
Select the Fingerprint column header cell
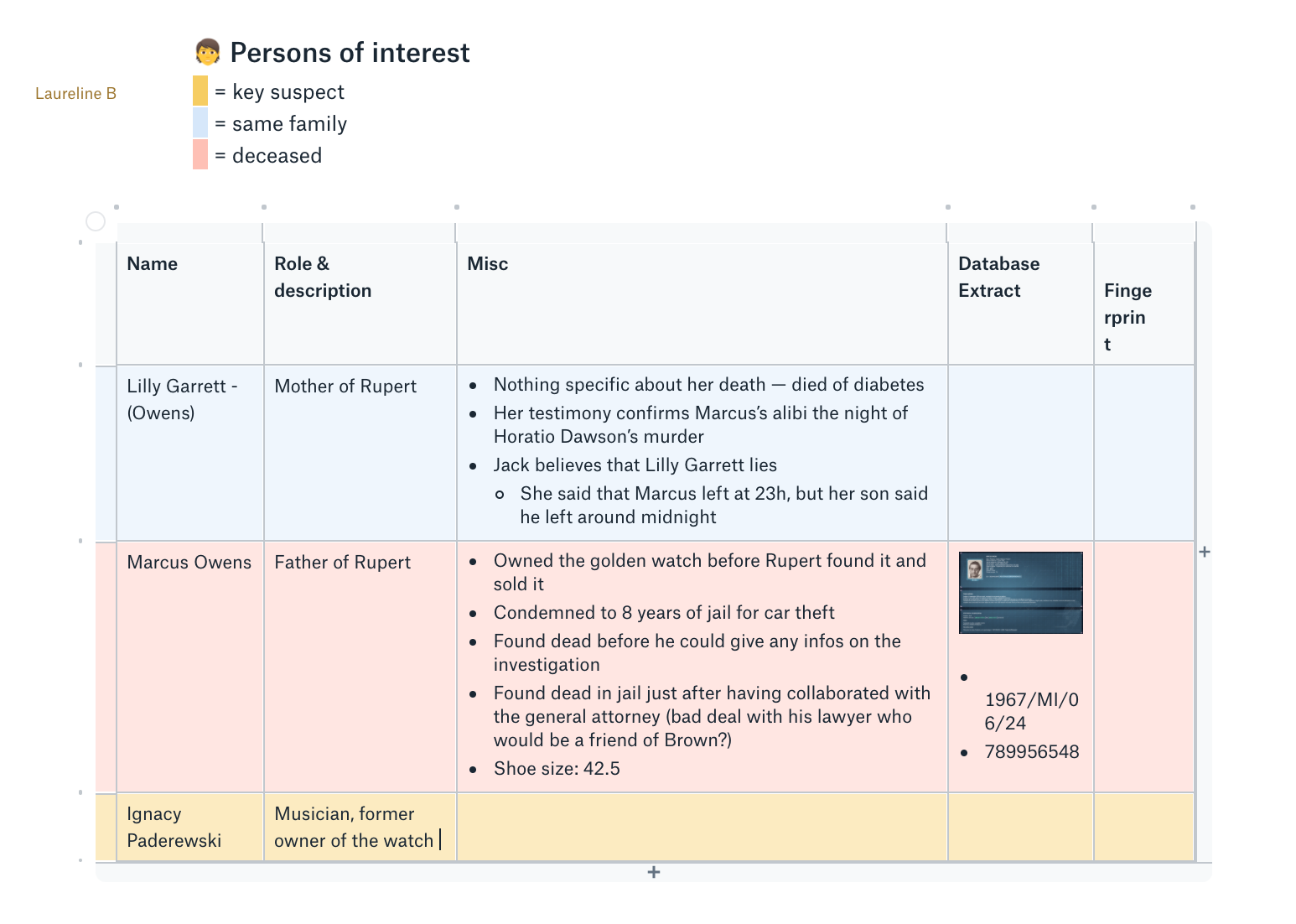click(x=1144, y=304)
